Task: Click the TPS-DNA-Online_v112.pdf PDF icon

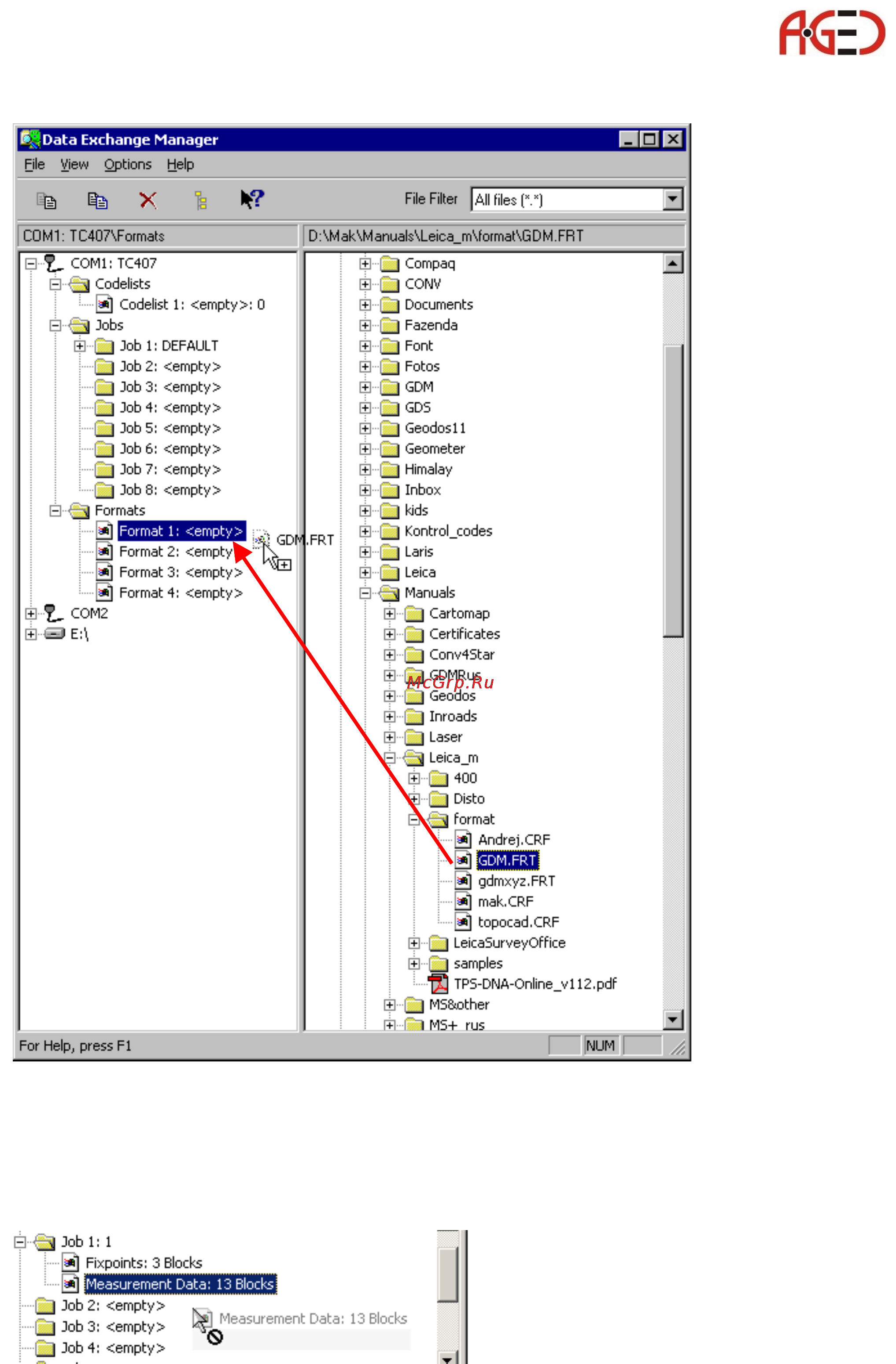Action: click(439, 984)
